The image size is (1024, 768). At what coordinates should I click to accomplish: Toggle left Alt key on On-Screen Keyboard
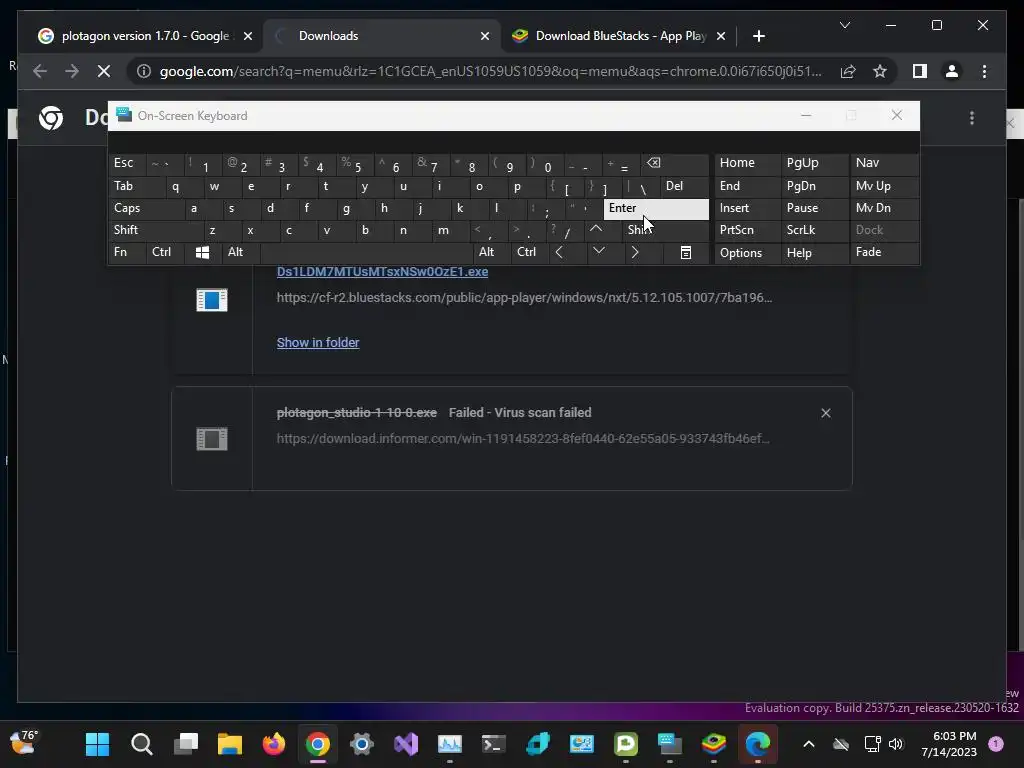pyautogui.click(x=241, y=252)
